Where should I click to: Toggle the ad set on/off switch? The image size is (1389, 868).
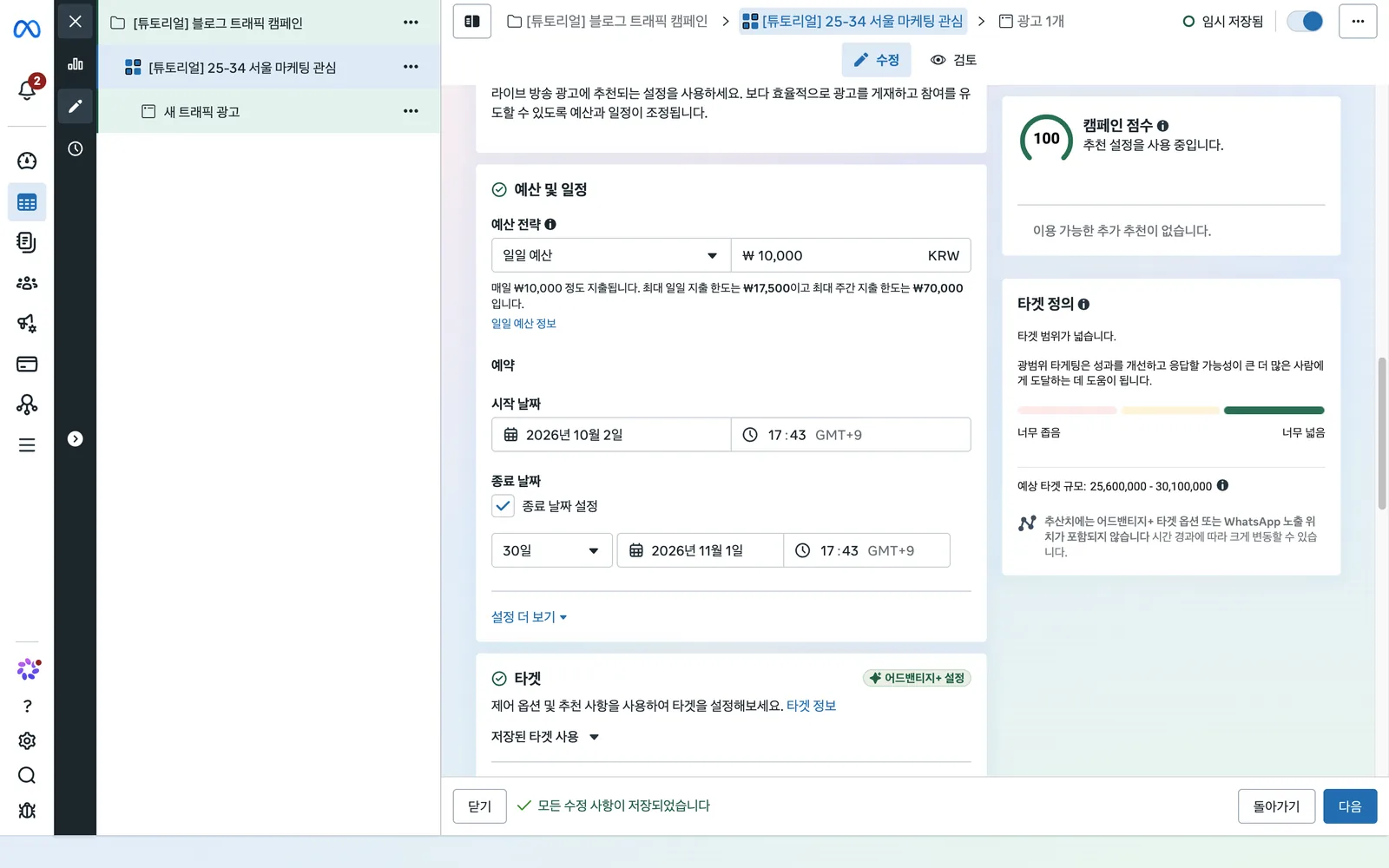[1305, 22]
